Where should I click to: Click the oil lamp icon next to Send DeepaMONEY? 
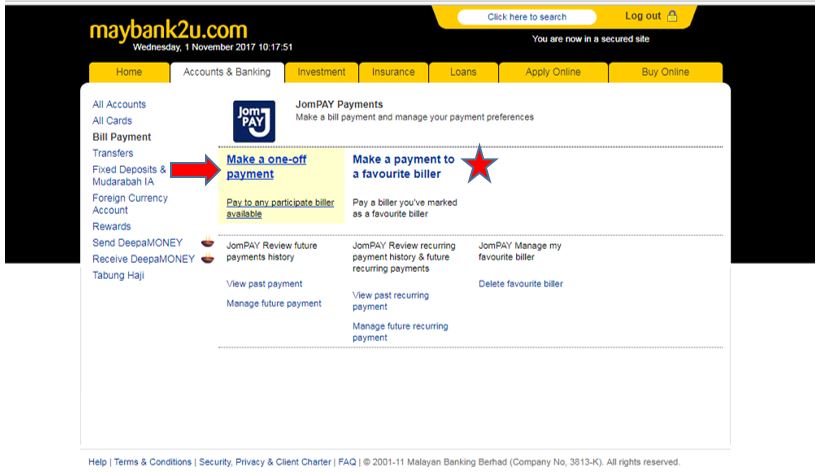tap(207, 242)
